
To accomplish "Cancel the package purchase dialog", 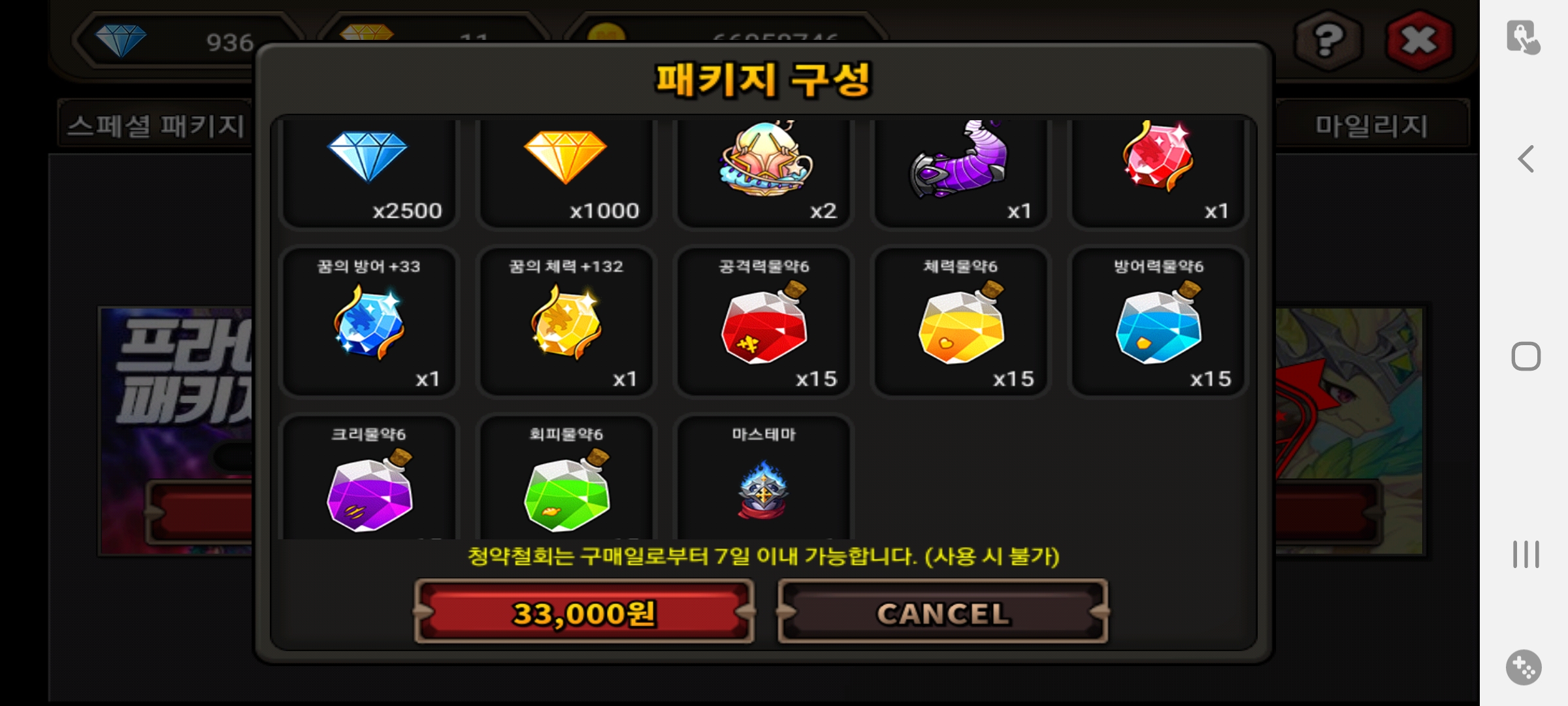I will coord(943,612).
